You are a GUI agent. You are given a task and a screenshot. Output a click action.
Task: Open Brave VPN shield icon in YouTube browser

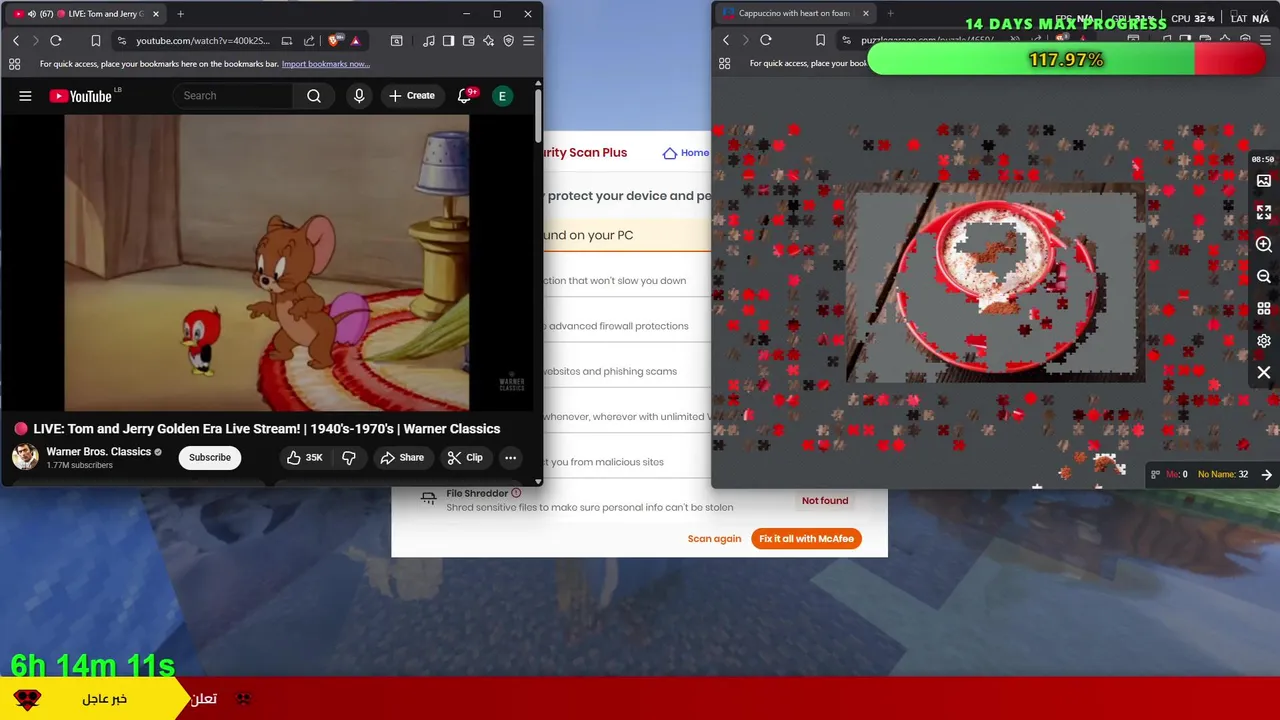coord(508,41)
